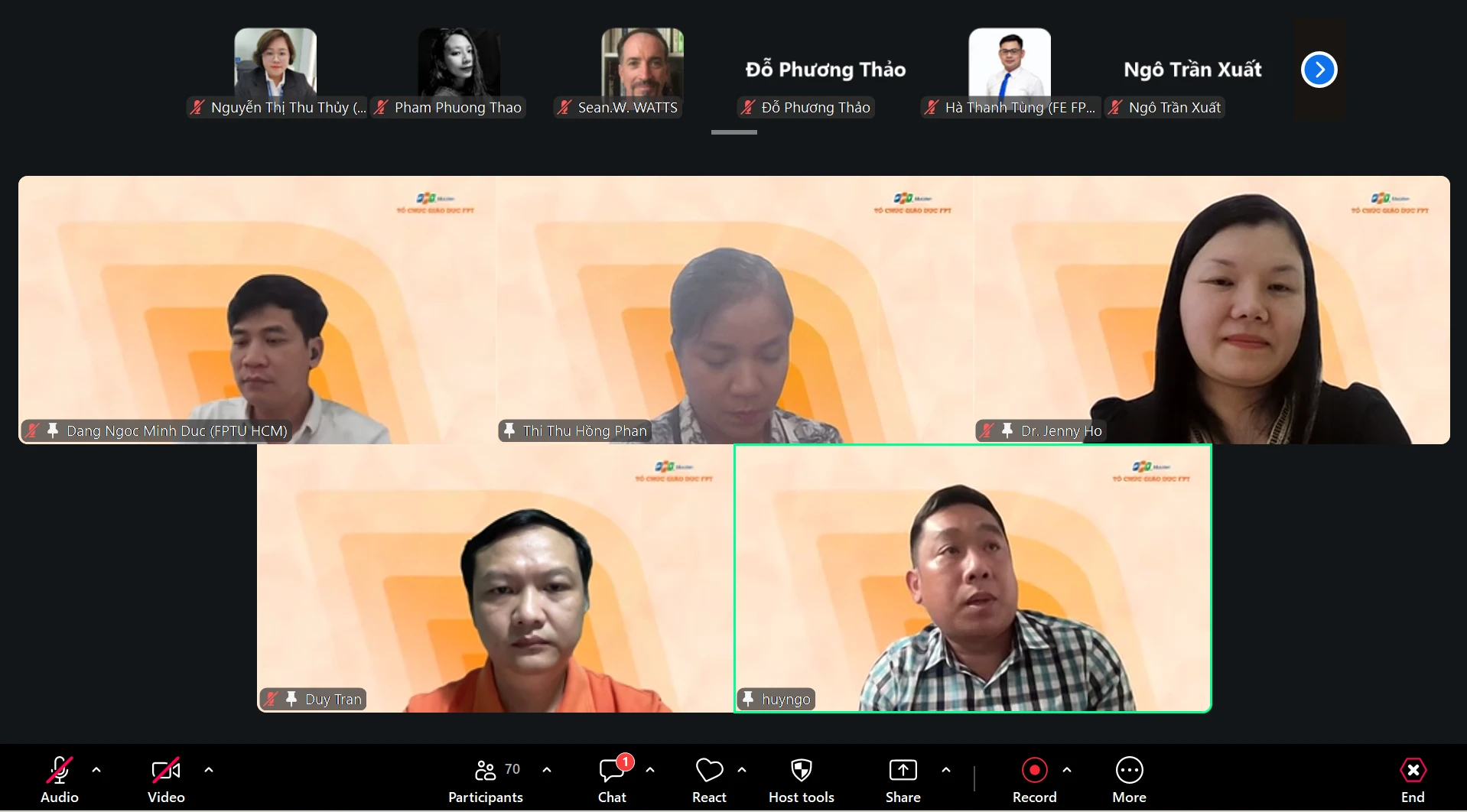Open the More menu
This screenshot has width=1467, height=812.
(1130, 779)
